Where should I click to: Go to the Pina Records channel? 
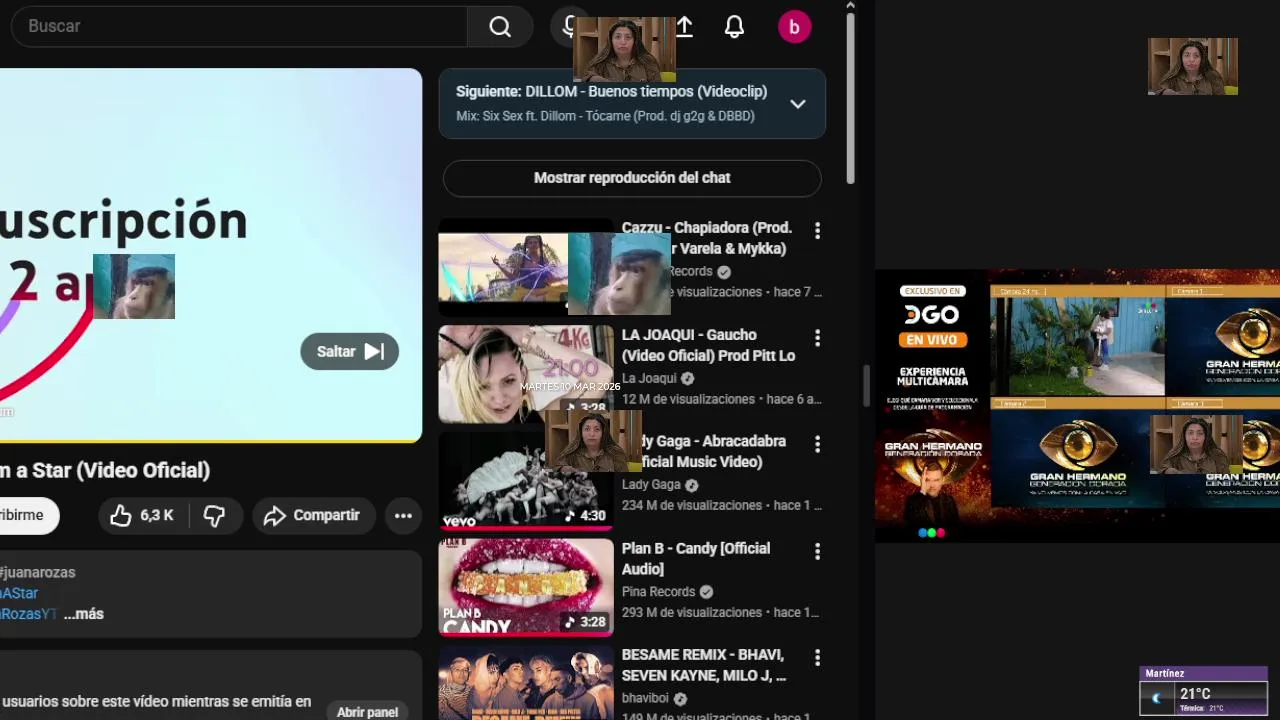tap(658, 592)
